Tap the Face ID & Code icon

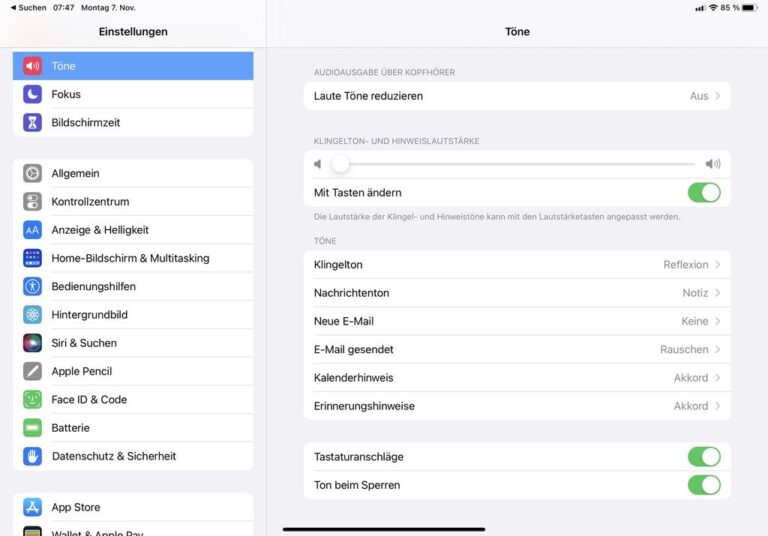[33, 399]
